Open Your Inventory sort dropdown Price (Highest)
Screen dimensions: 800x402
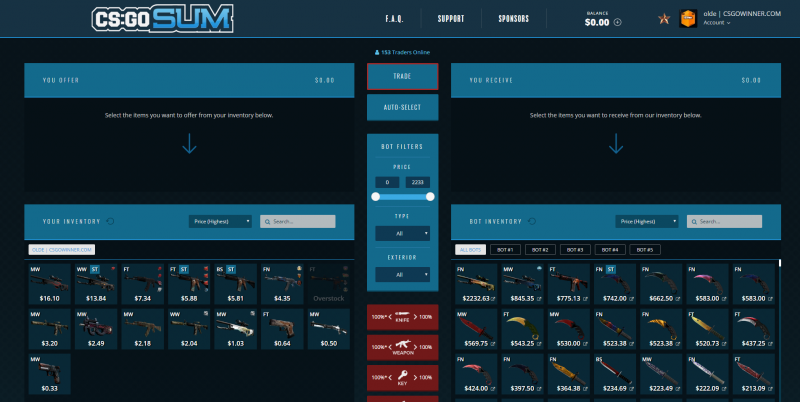point(220,221)
